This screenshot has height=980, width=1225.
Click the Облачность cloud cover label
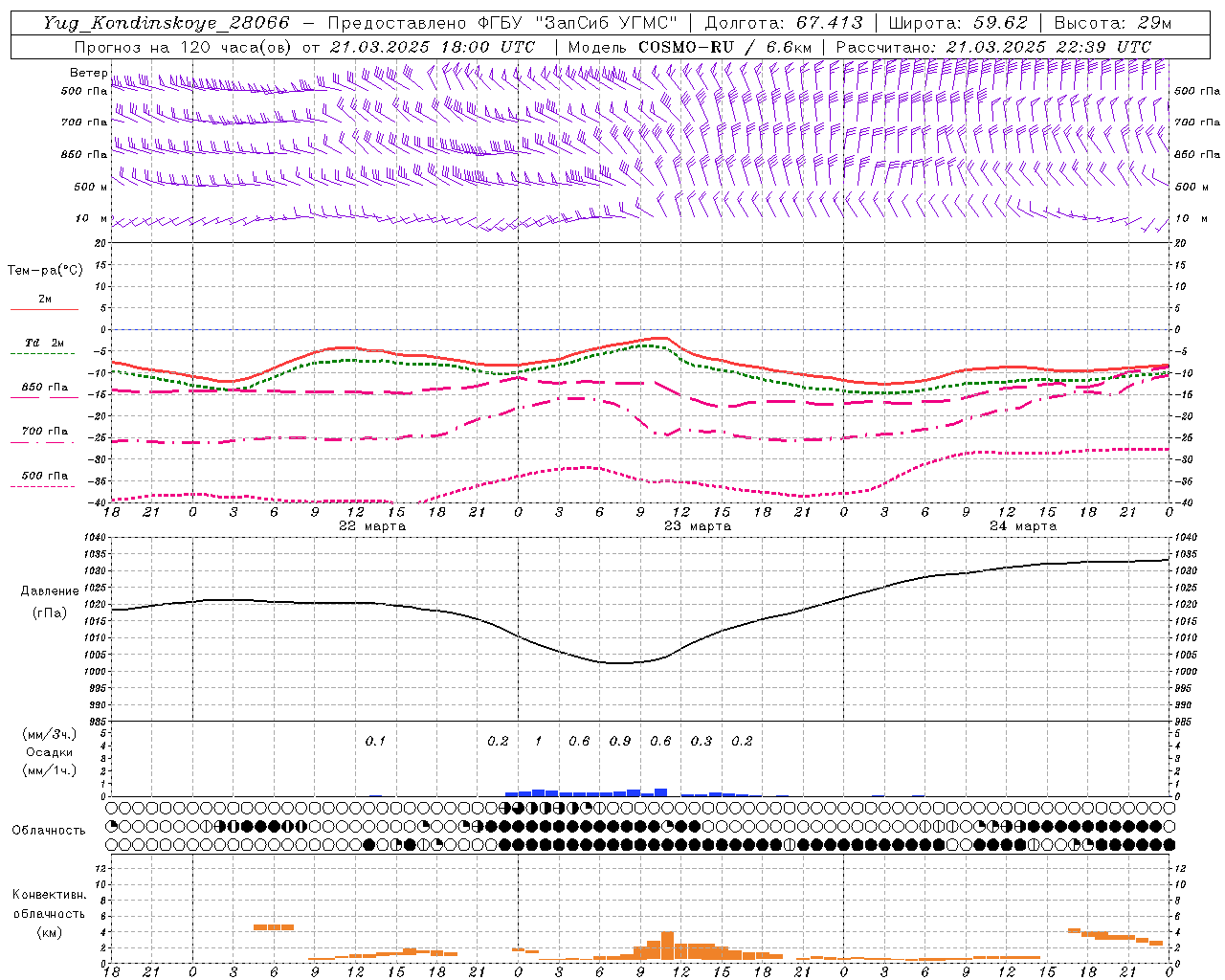click(49, 830)
